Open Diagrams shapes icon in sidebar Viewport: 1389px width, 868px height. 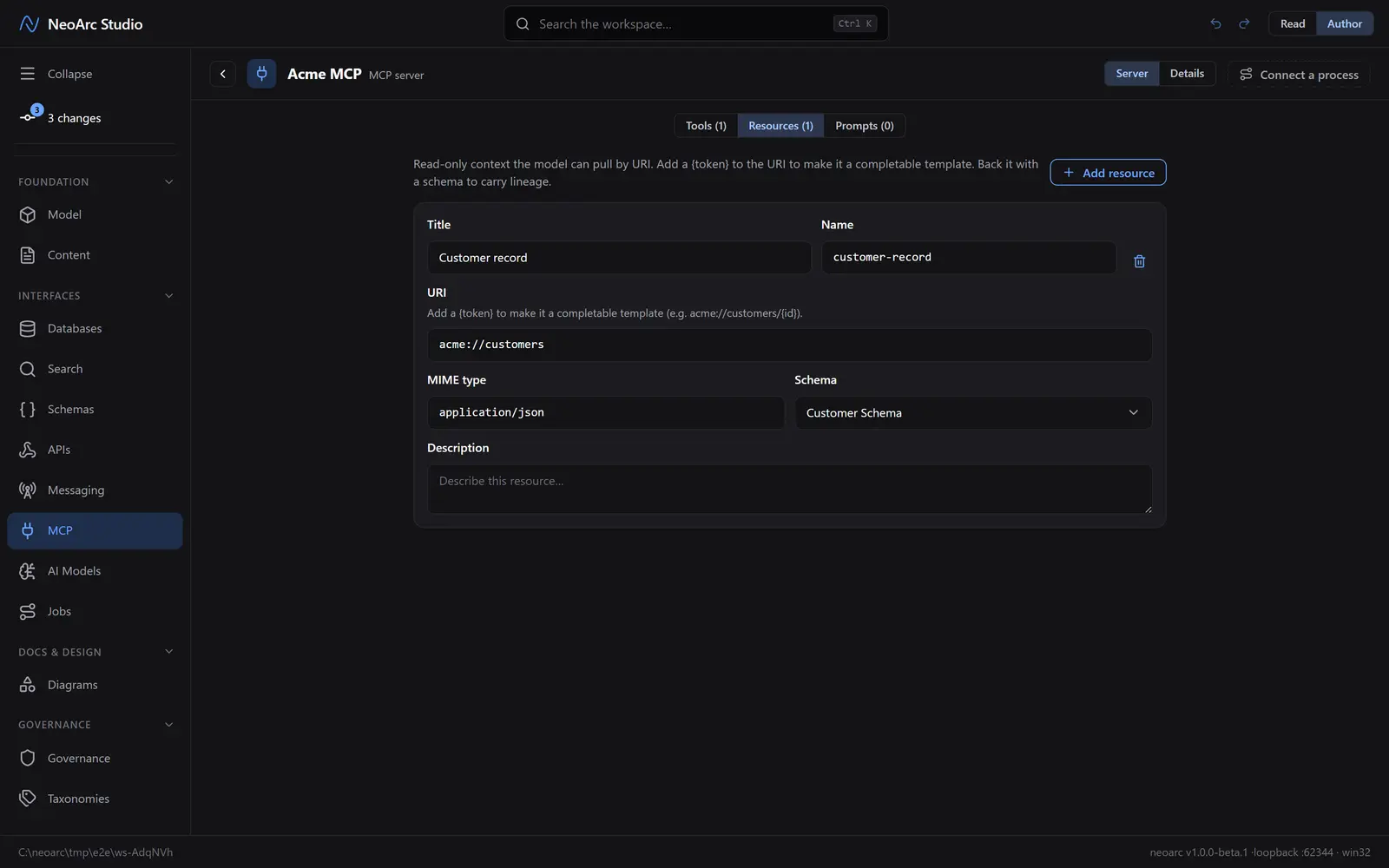click(28, 685)
